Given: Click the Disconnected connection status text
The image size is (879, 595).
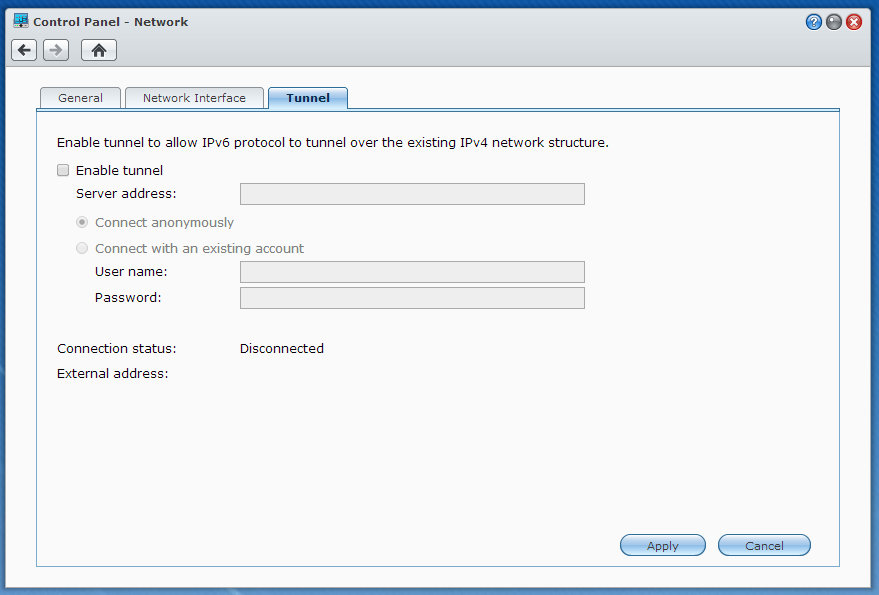Looking at the screenshot, I should tap(281, 348).
